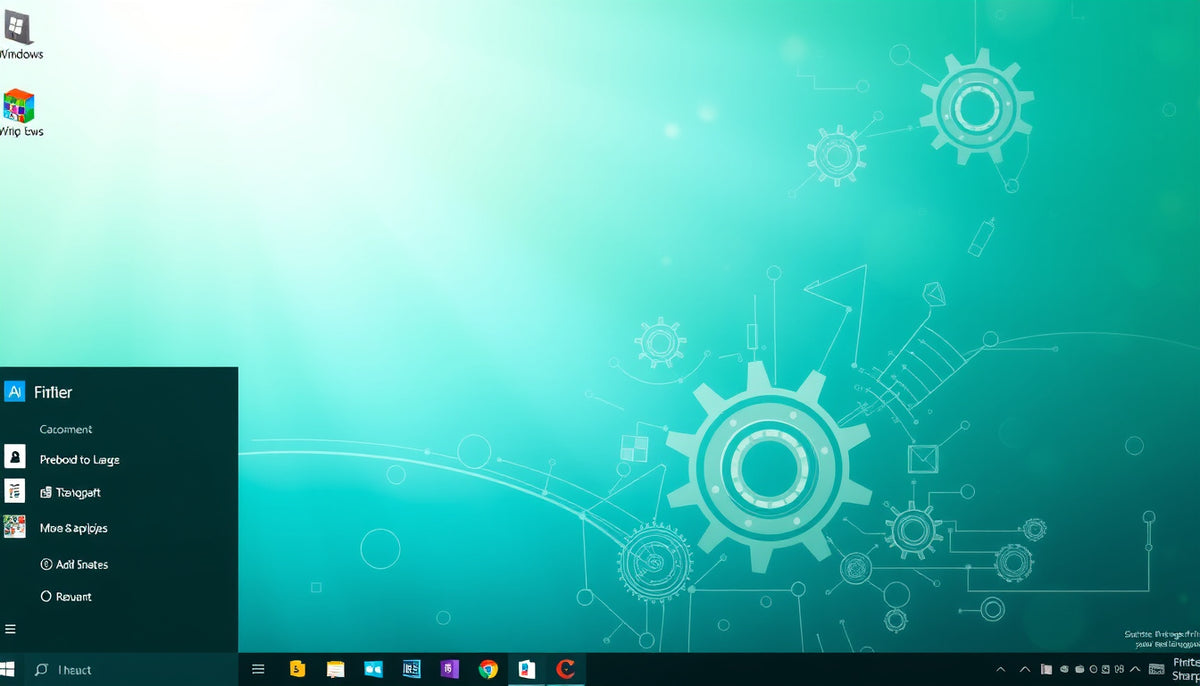Expand the hidden icons chevron in system tray
Viewport: 1200px width, 686px height.
point(1001,668)
